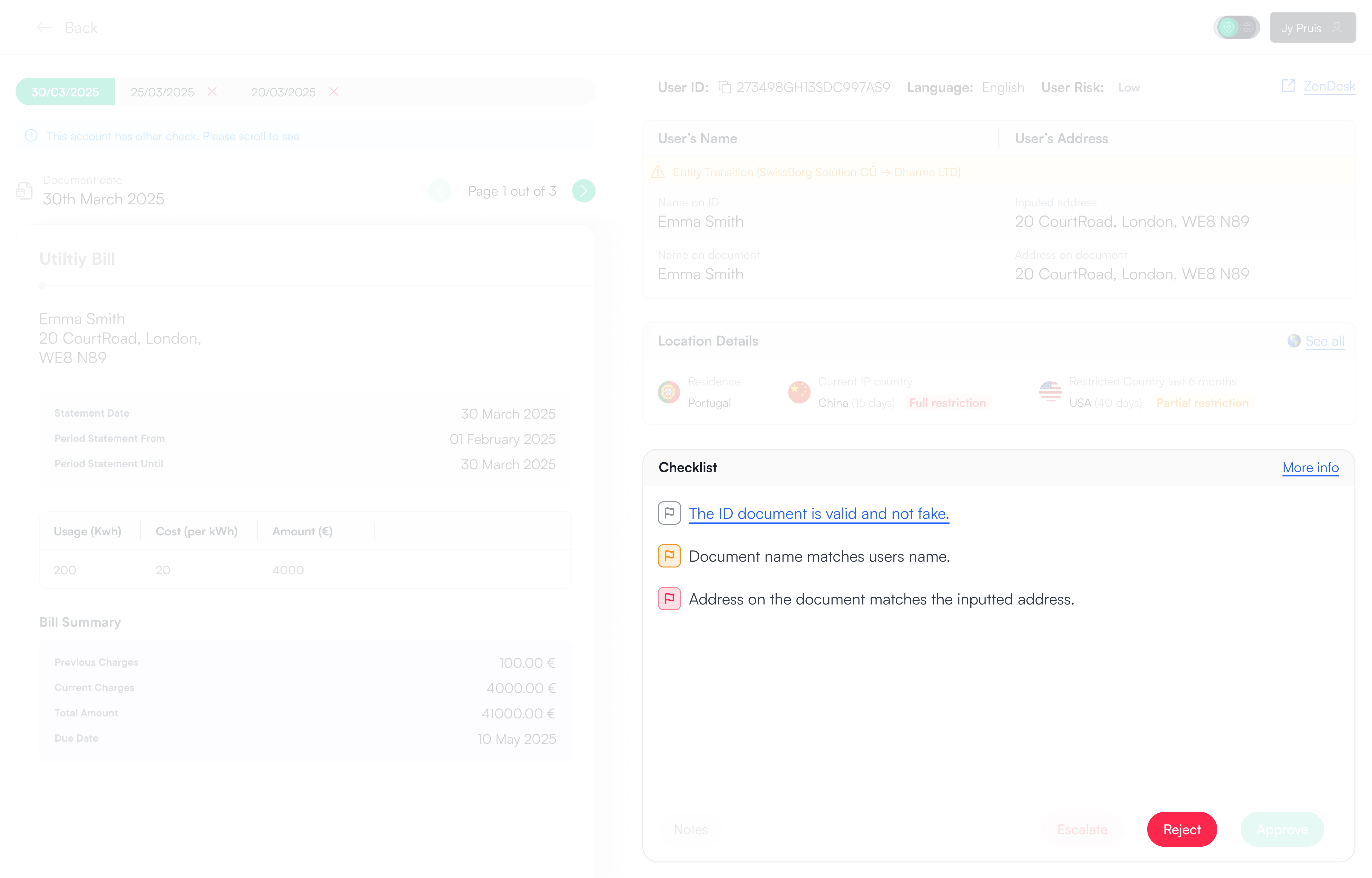
Task: Go to next document page arrow
Action: point(583,191)
